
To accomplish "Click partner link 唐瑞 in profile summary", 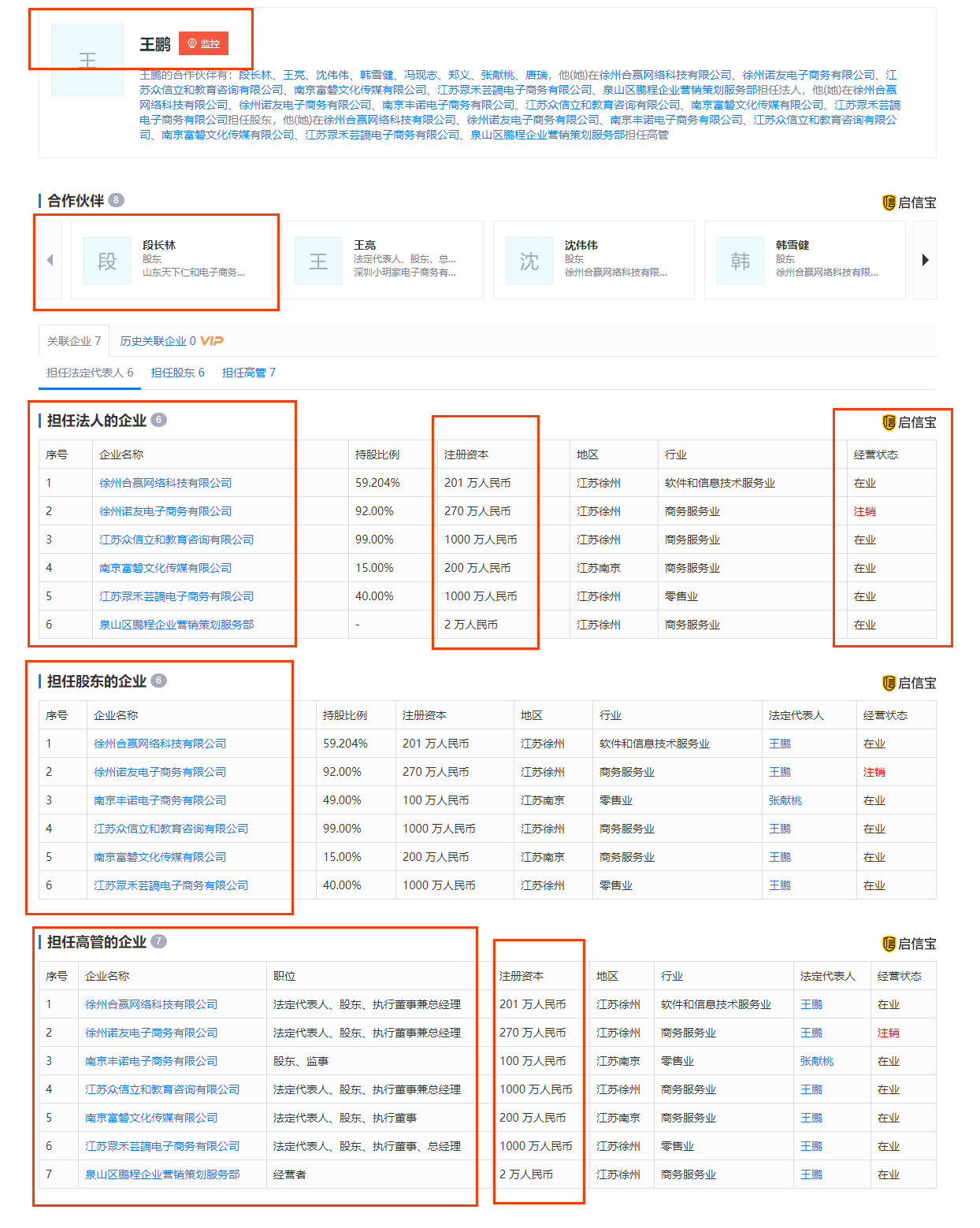I will [x=536, y=75].
